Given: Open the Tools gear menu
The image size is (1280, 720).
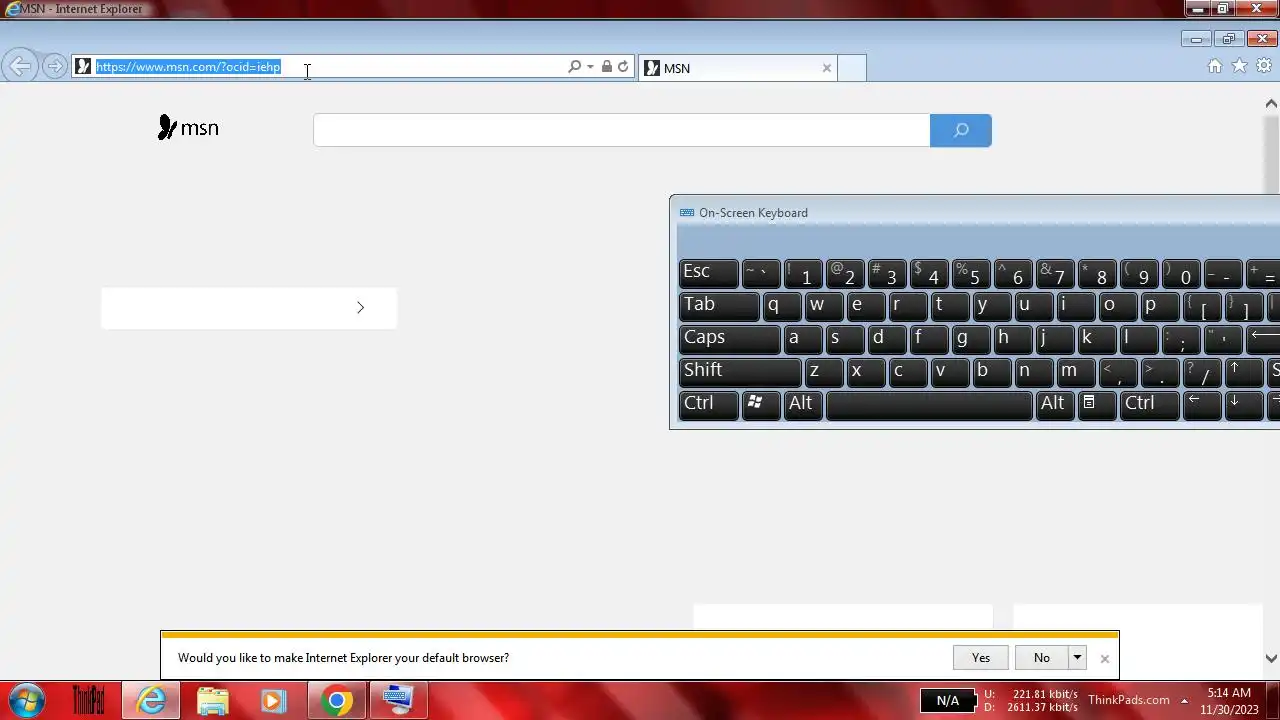Looking at the screenshot, I should (1264, 66).
